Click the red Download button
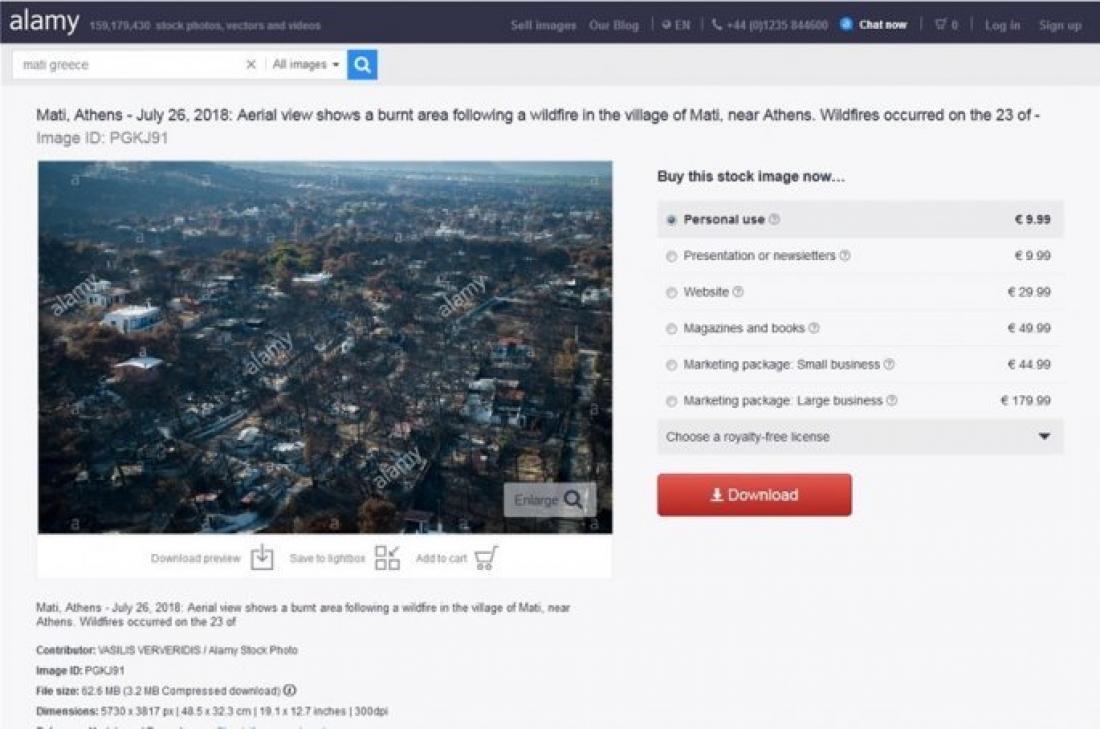This screenshot has width=1100, height=729. [754, 495]
